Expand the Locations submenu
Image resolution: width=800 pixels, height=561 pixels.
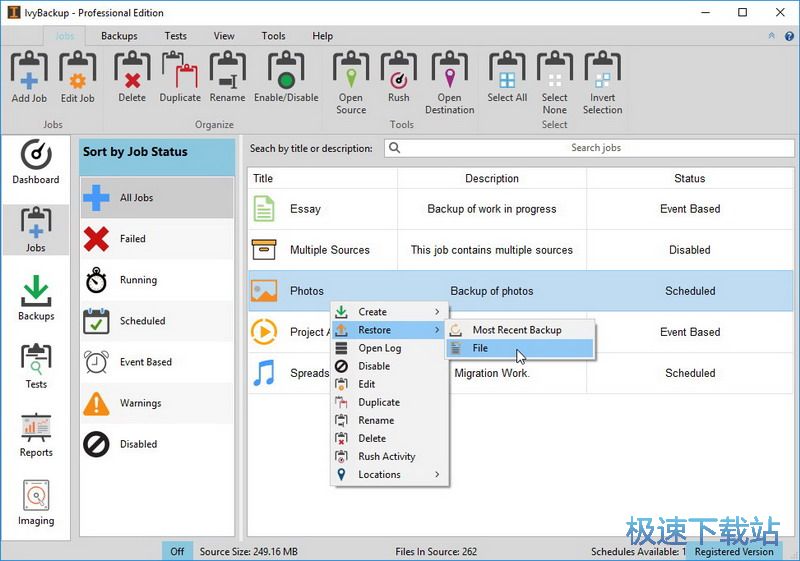click(390, 475)
